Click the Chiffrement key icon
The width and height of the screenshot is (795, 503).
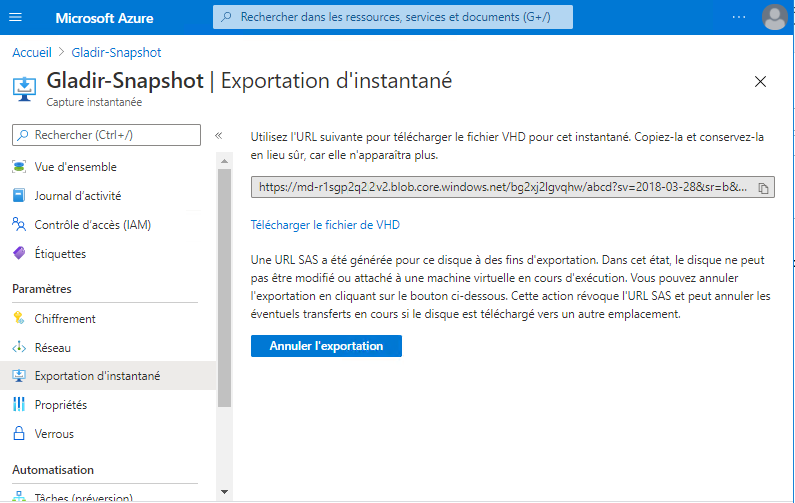pyautogui.click(x=19, y=319)
